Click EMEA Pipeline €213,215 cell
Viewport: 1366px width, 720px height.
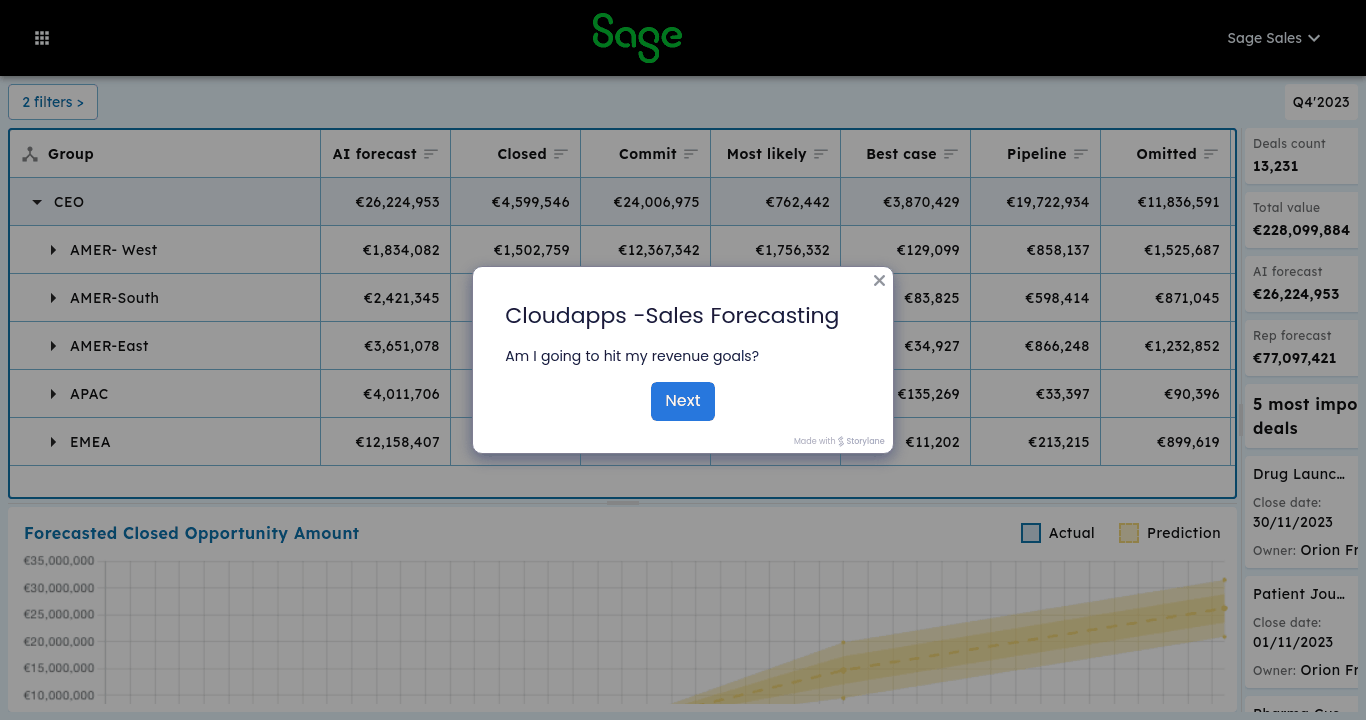click(1036, 442)
